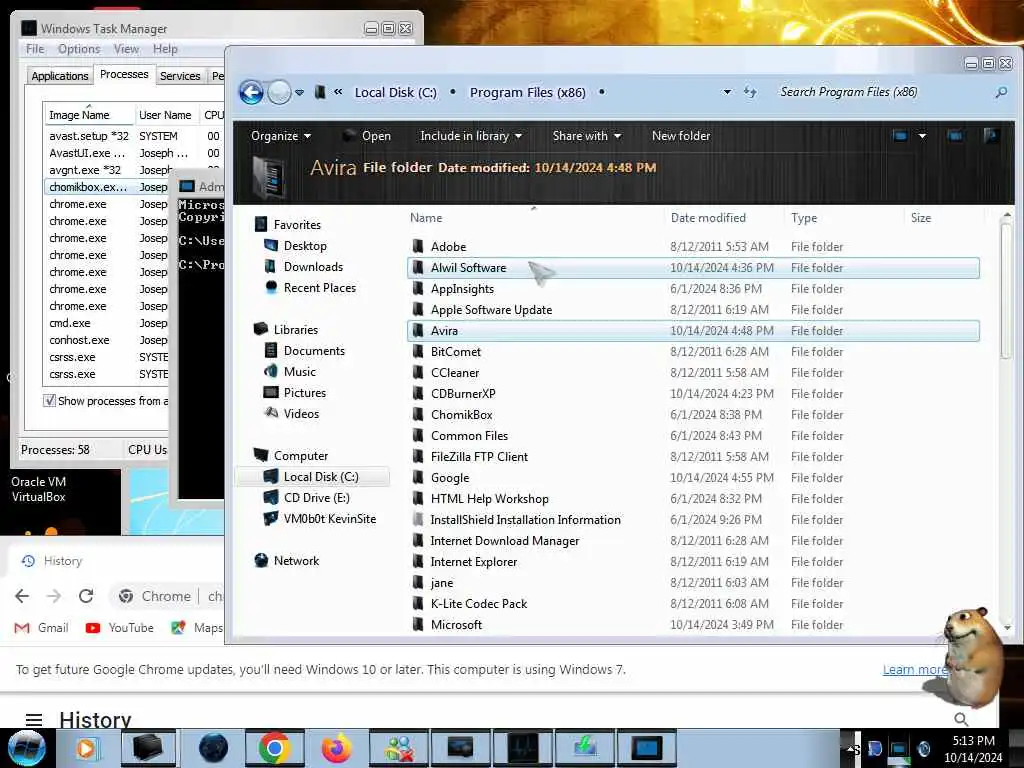The image size is (1024, 768).
Task: Select the Internet Download Manager folder
Action: point(693,541)
